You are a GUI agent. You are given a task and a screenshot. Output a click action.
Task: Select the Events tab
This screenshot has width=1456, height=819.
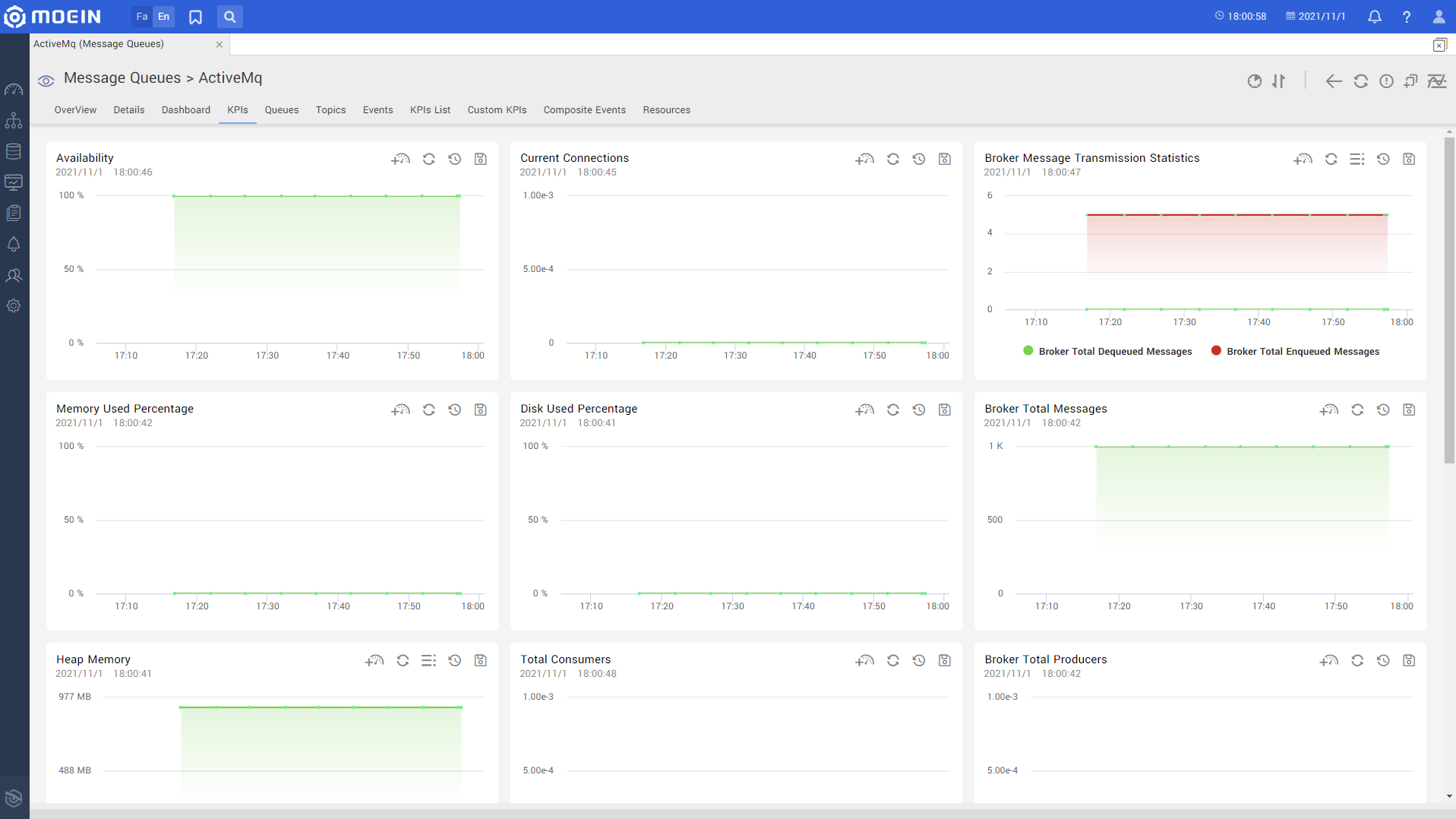coord(378,110)
